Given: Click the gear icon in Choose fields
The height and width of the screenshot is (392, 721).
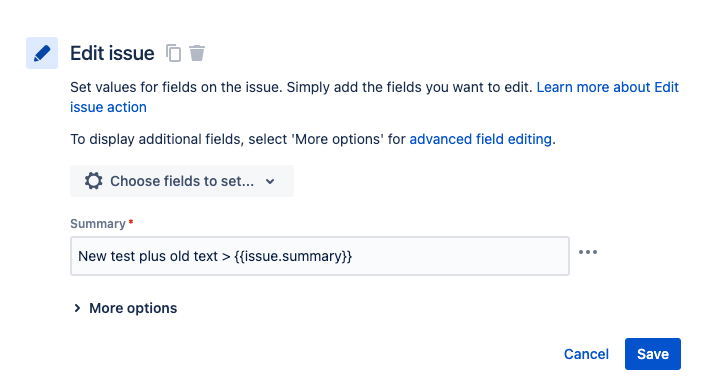Looking at the screenshot, I should tap(93, 181).
